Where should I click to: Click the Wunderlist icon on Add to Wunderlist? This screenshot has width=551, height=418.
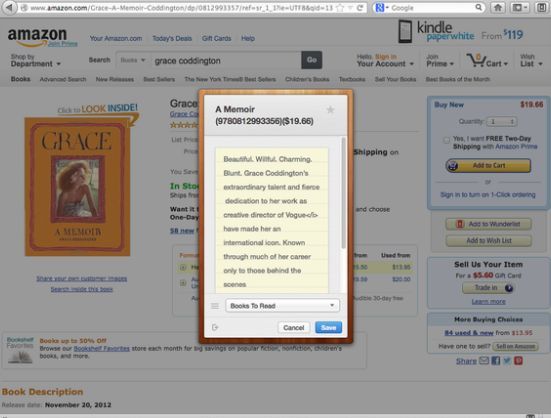[x=460, y=224]
